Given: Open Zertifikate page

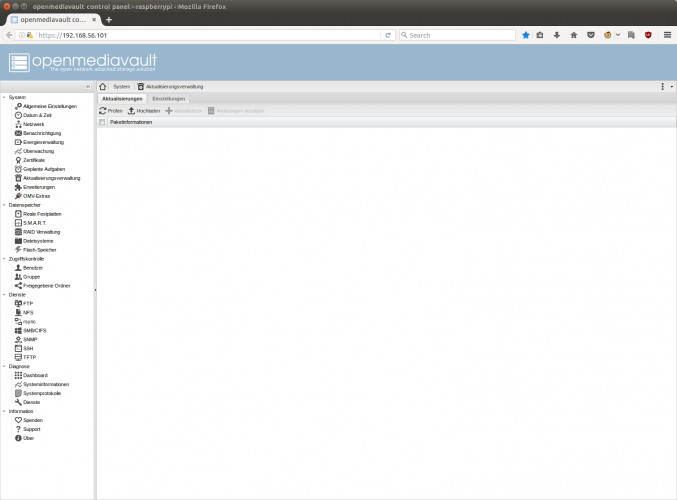Looking at the screenshot, I should pos(30,160).
